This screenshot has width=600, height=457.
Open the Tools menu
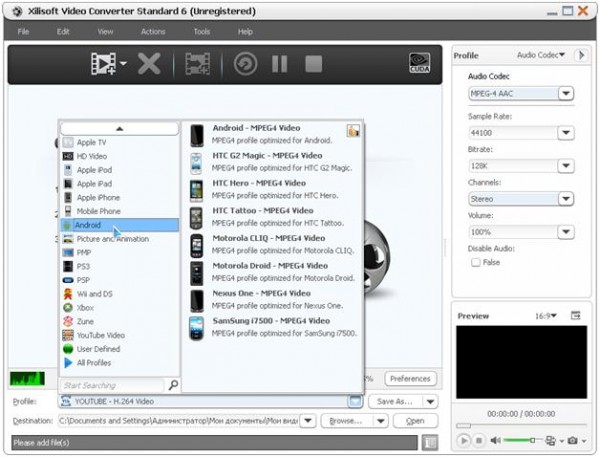click(202, 32)
